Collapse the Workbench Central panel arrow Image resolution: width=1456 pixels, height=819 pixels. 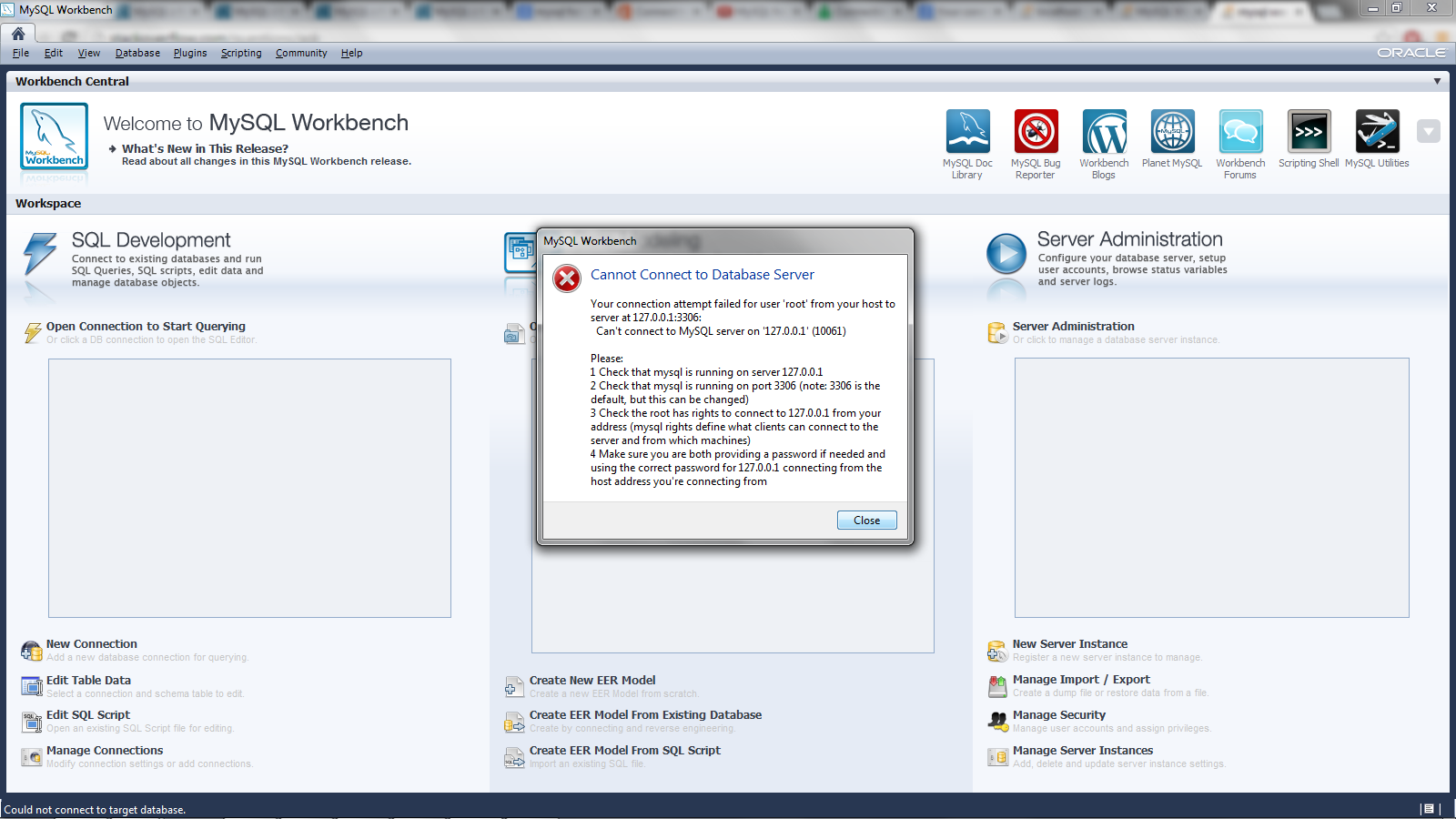tap(1437, 81)
